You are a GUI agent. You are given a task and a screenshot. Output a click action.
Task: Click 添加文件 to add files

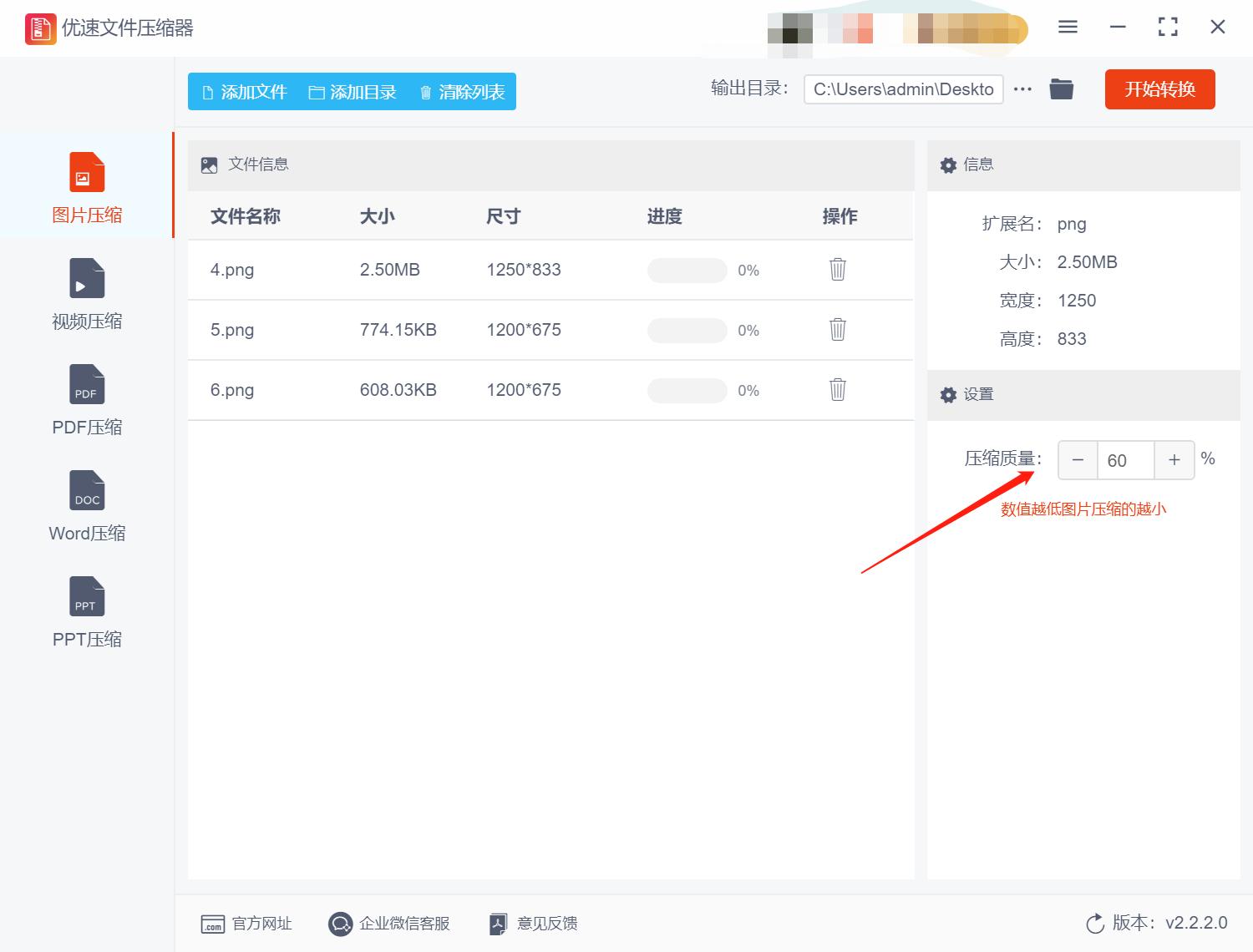243,92
